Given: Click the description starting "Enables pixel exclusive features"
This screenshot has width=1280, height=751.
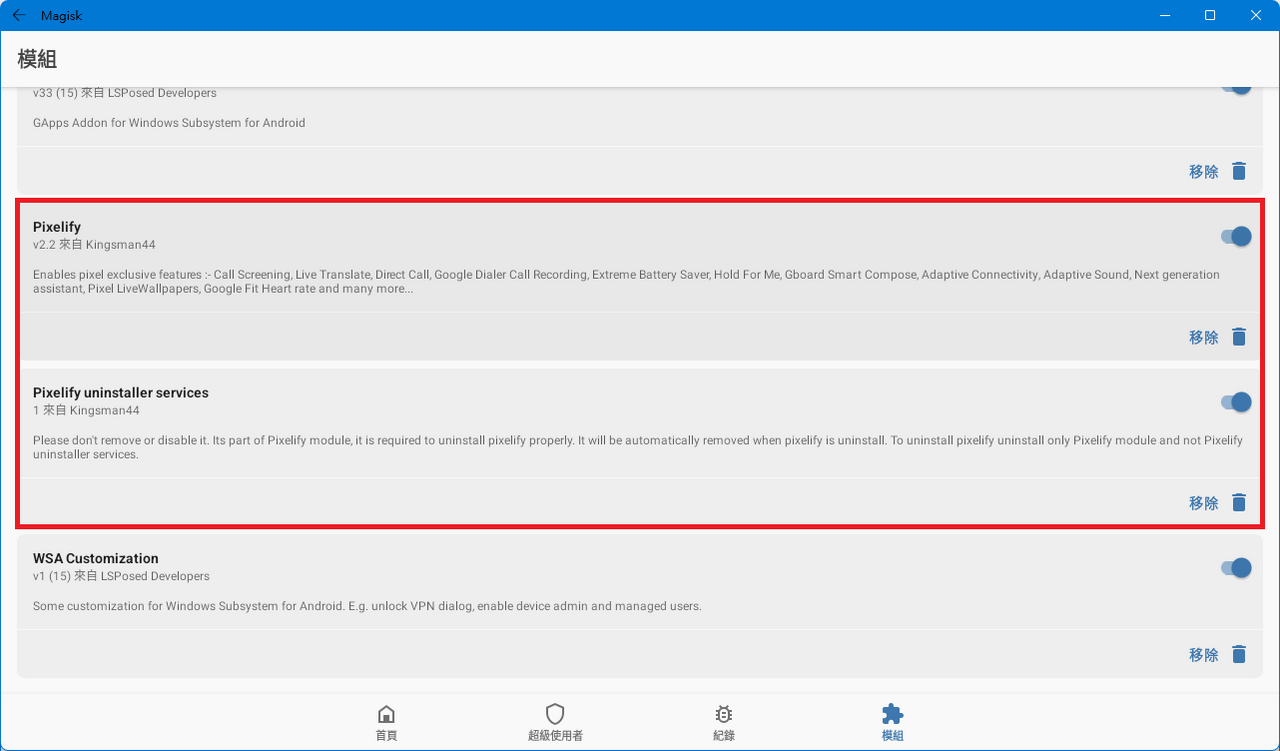Looking at the screenshot, I should 626,282.
